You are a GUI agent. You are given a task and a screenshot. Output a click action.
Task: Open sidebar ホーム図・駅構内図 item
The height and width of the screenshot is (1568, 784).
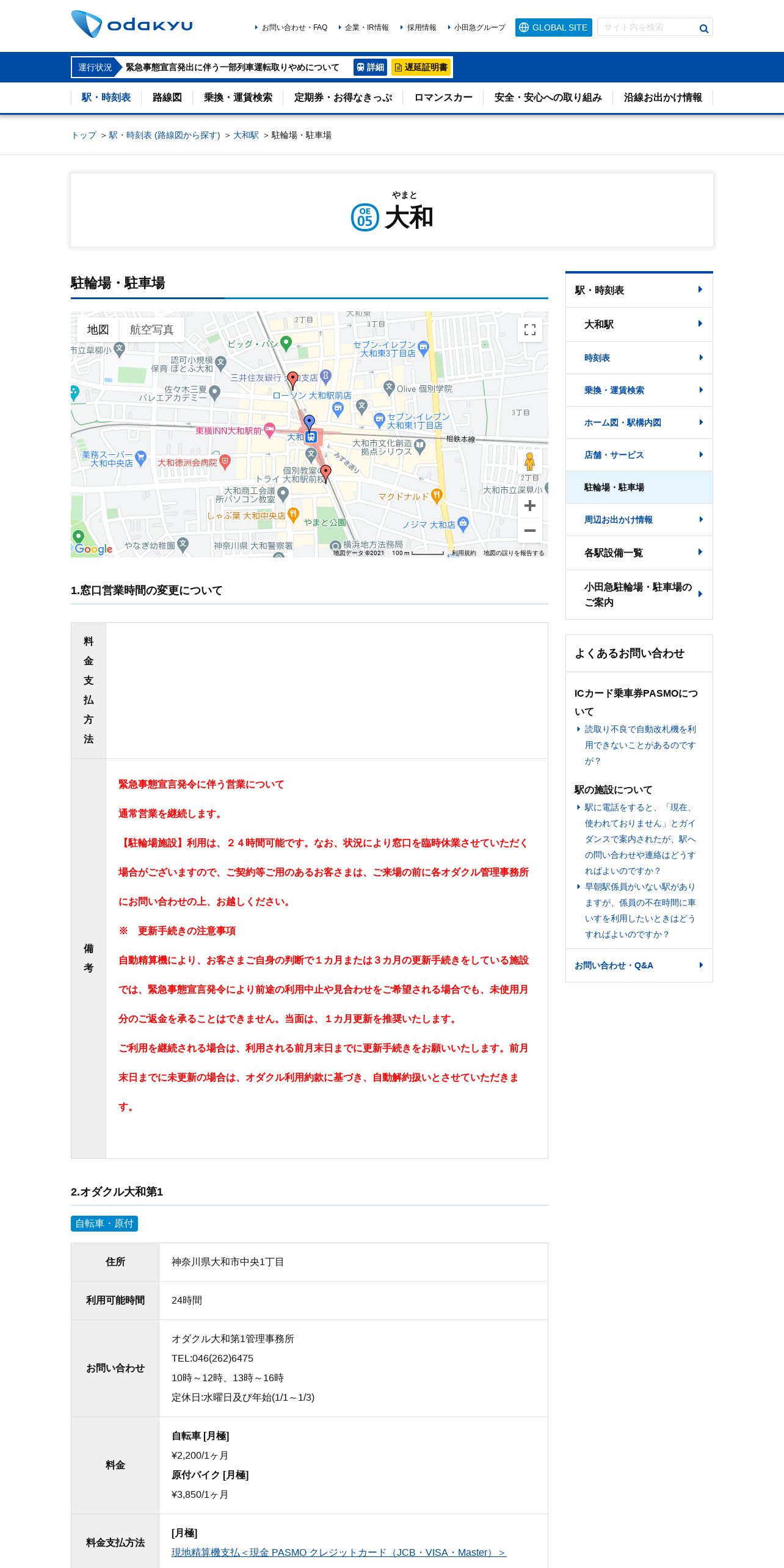[639, 423]
